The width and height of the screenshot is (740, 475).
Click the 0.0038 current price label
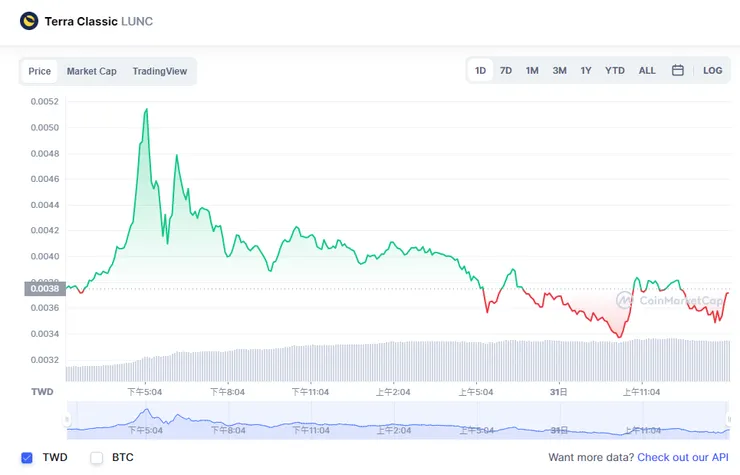43,289
